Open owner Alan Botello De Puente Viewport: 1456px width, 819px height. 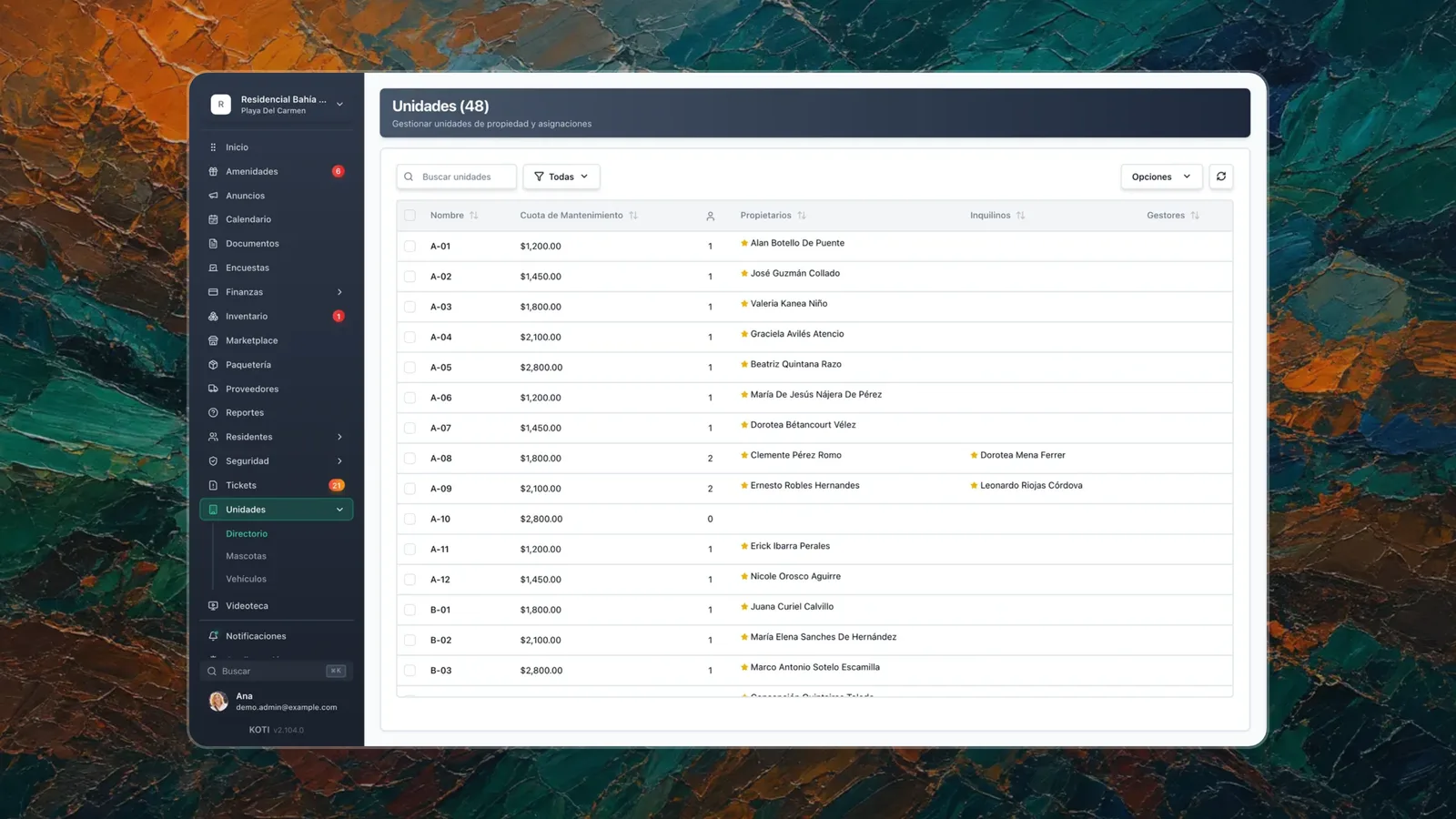click(x=797, y=243)
